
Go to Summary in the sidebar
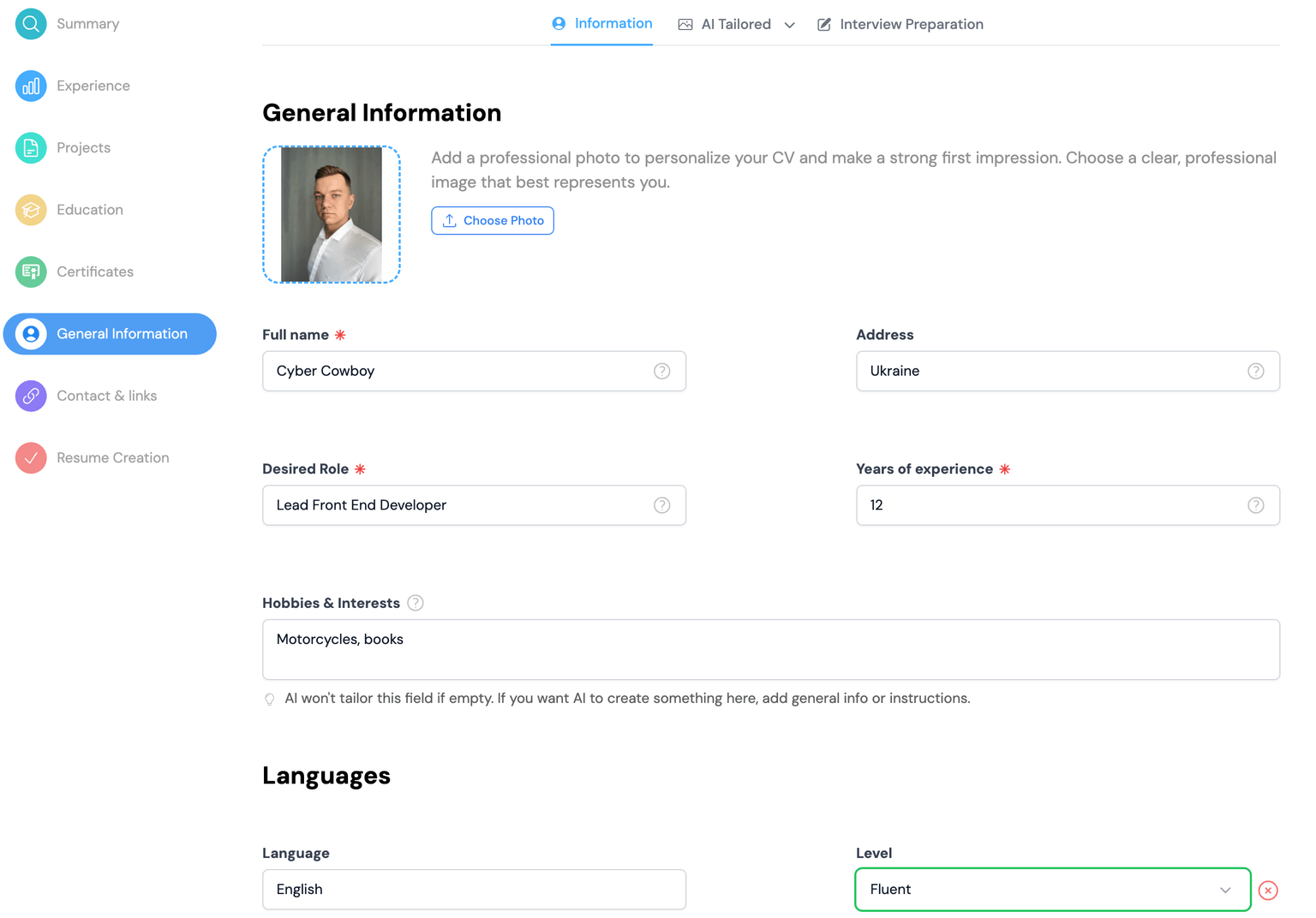[88, 24]
